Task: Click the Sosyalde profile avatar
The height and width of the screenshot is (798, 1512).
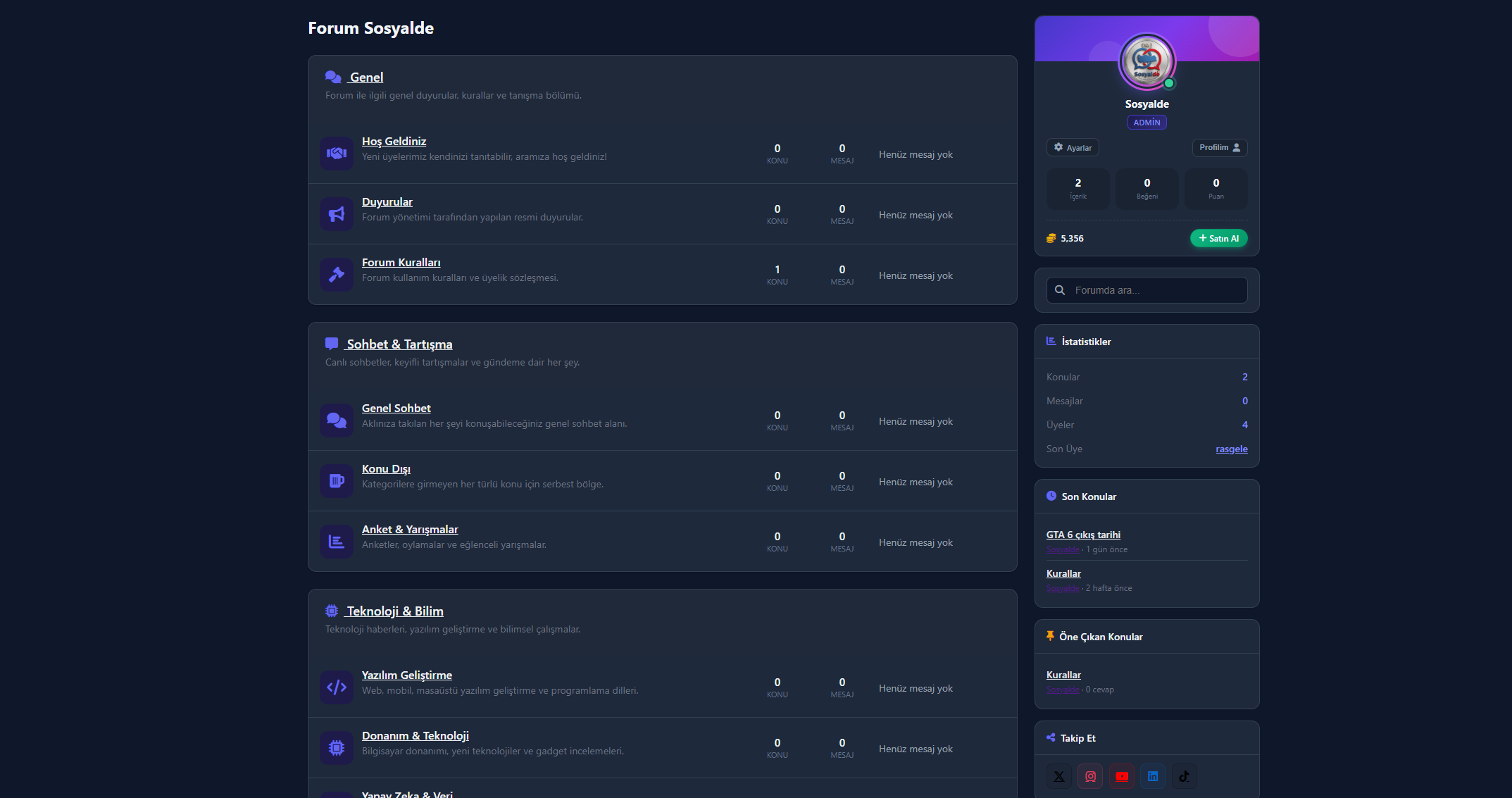Action: point(1147,62)
